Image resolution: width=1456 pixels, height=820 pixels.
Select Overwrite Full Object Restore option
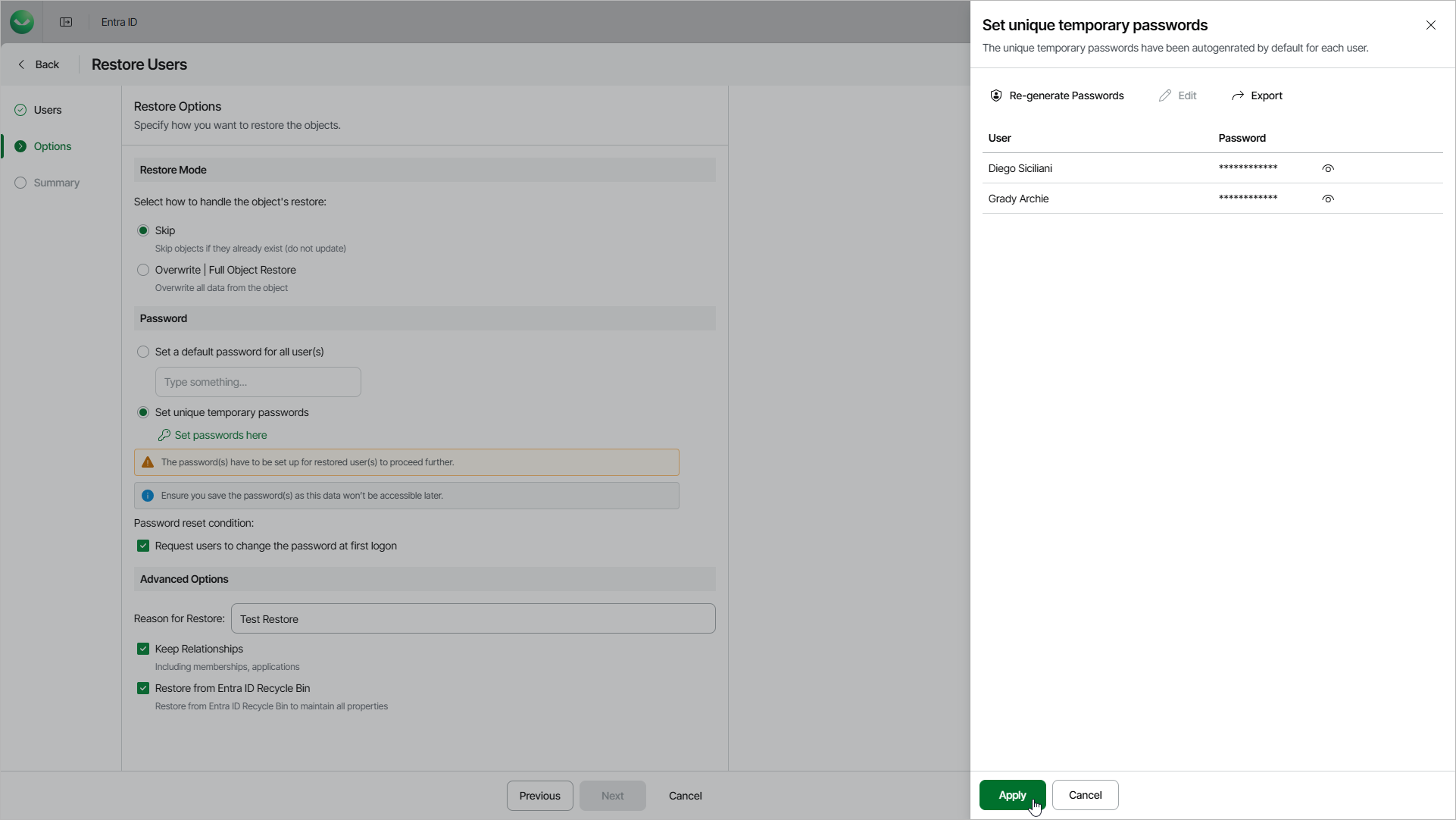(x=143, y=270)
